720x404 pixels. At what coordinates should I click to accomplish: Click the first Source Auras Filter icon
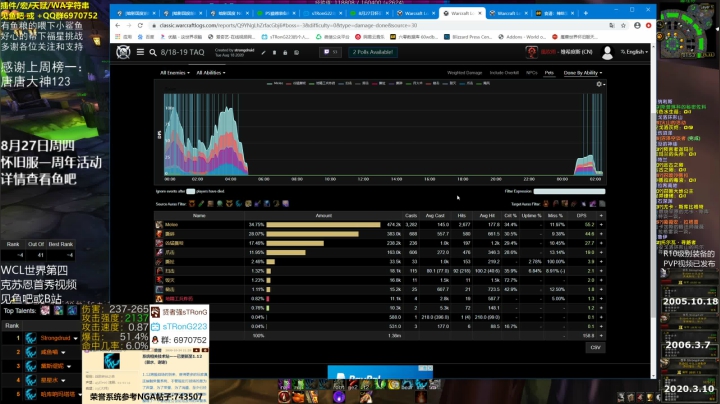pos(192,204)
